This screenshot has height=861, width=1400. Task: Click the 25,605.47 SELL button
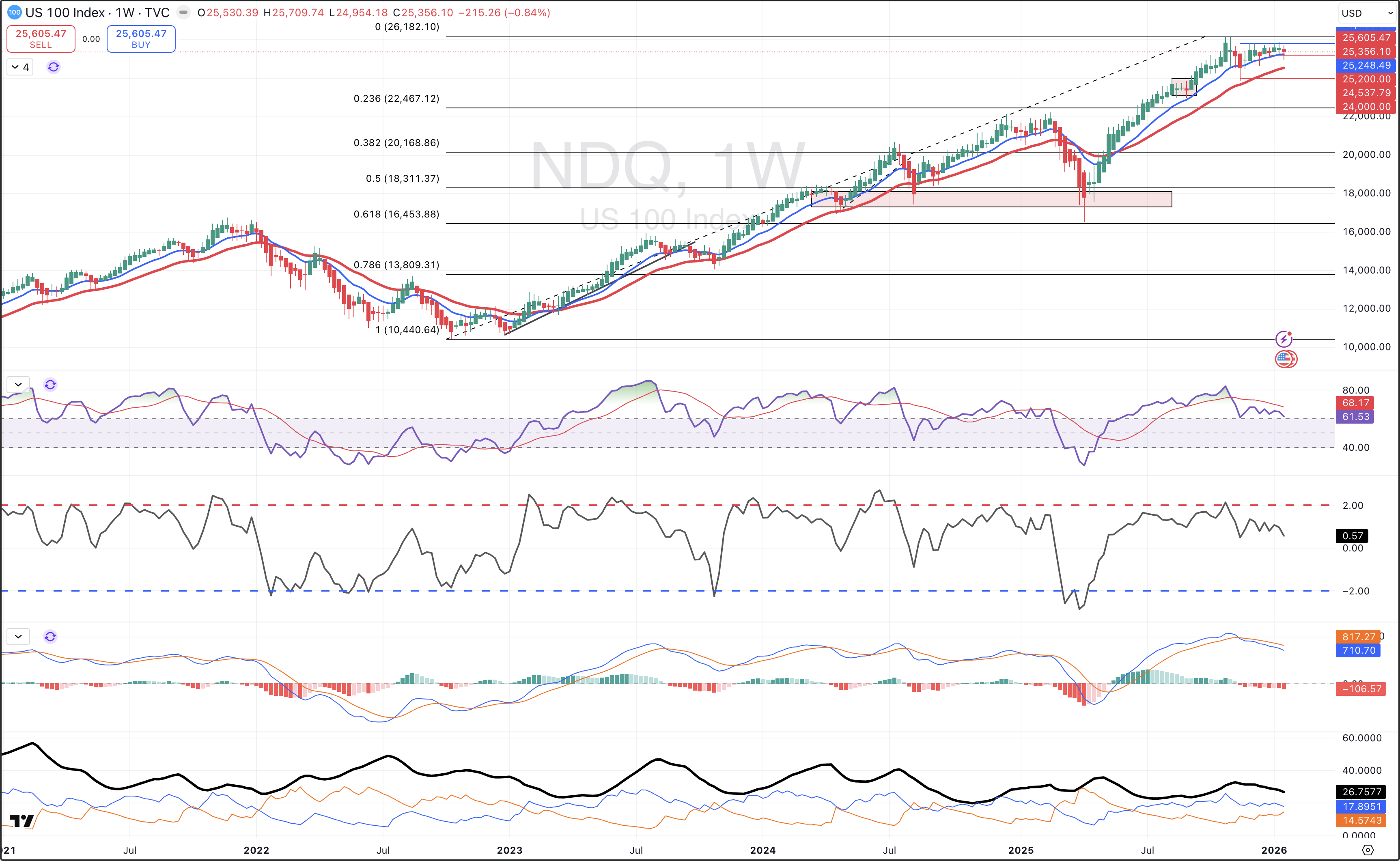(41, 39)
